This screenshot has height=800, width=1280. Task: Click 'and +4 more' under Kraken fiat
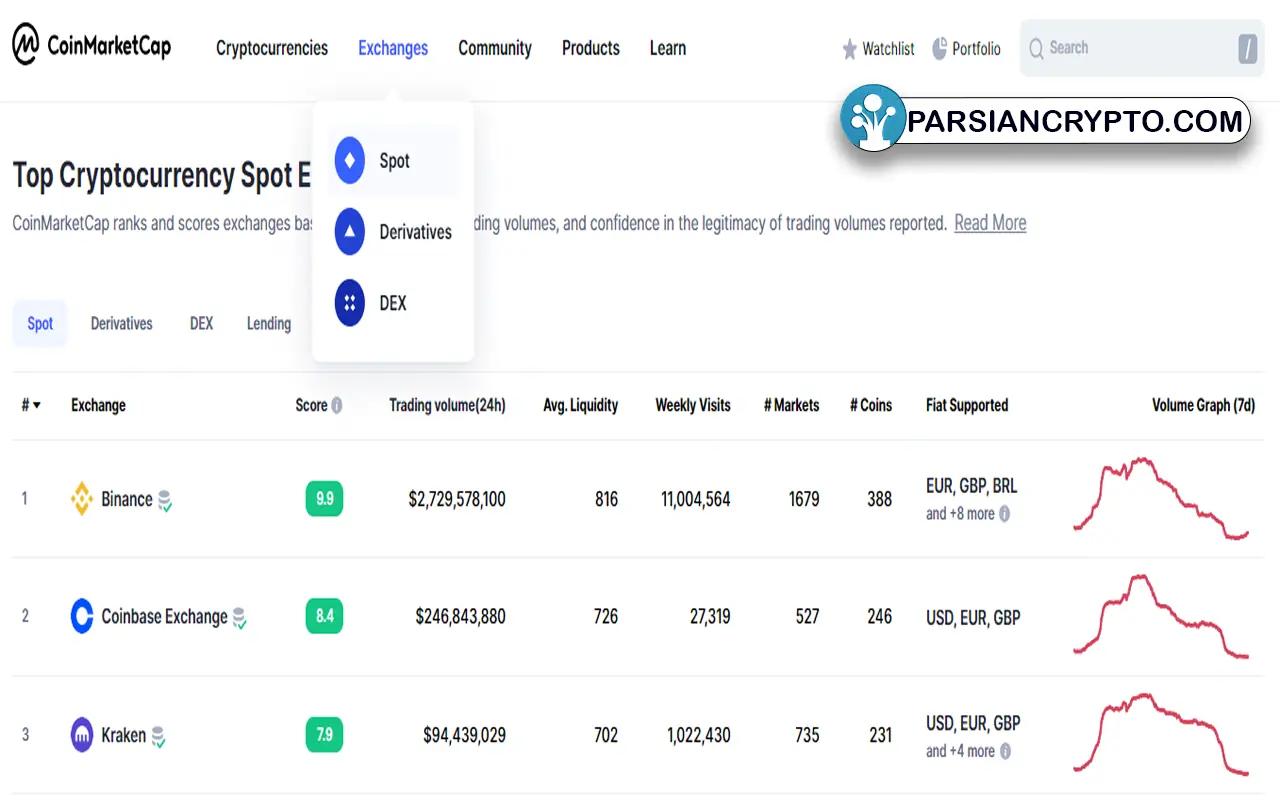(x=960, y=751)
